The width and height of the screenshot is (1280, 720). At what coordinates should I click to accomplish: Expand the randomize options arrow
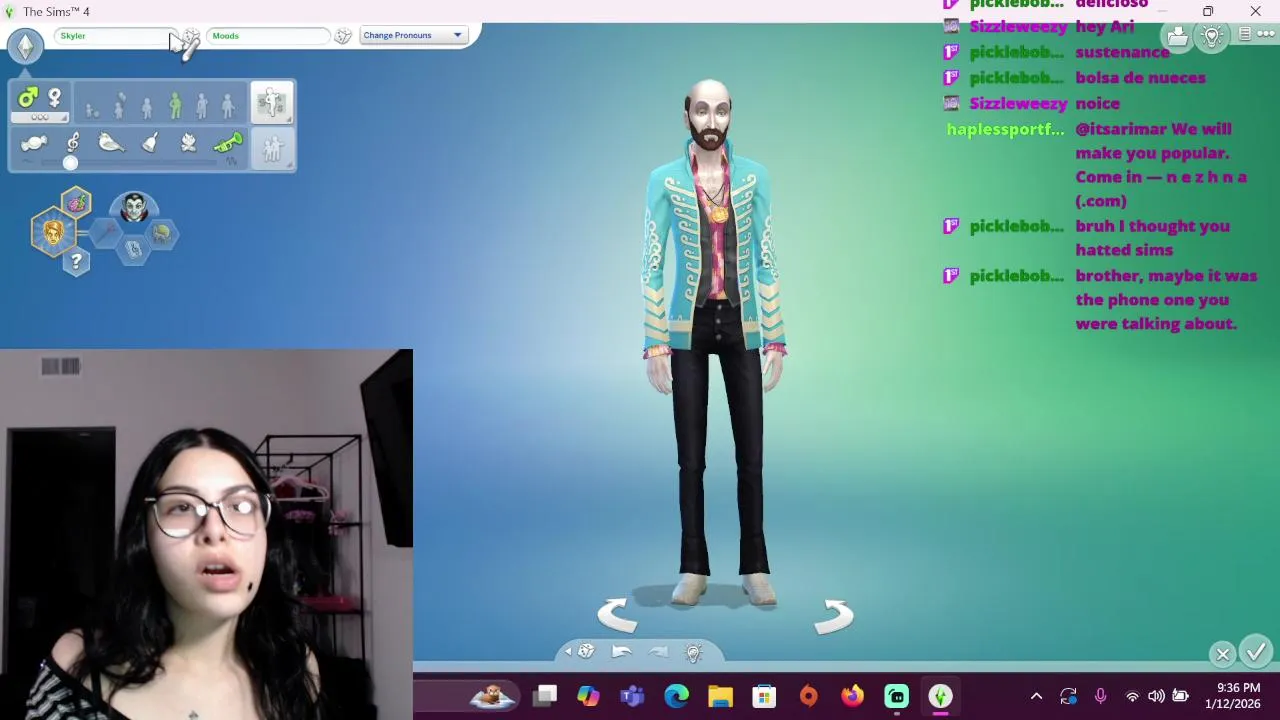point(568,652)
